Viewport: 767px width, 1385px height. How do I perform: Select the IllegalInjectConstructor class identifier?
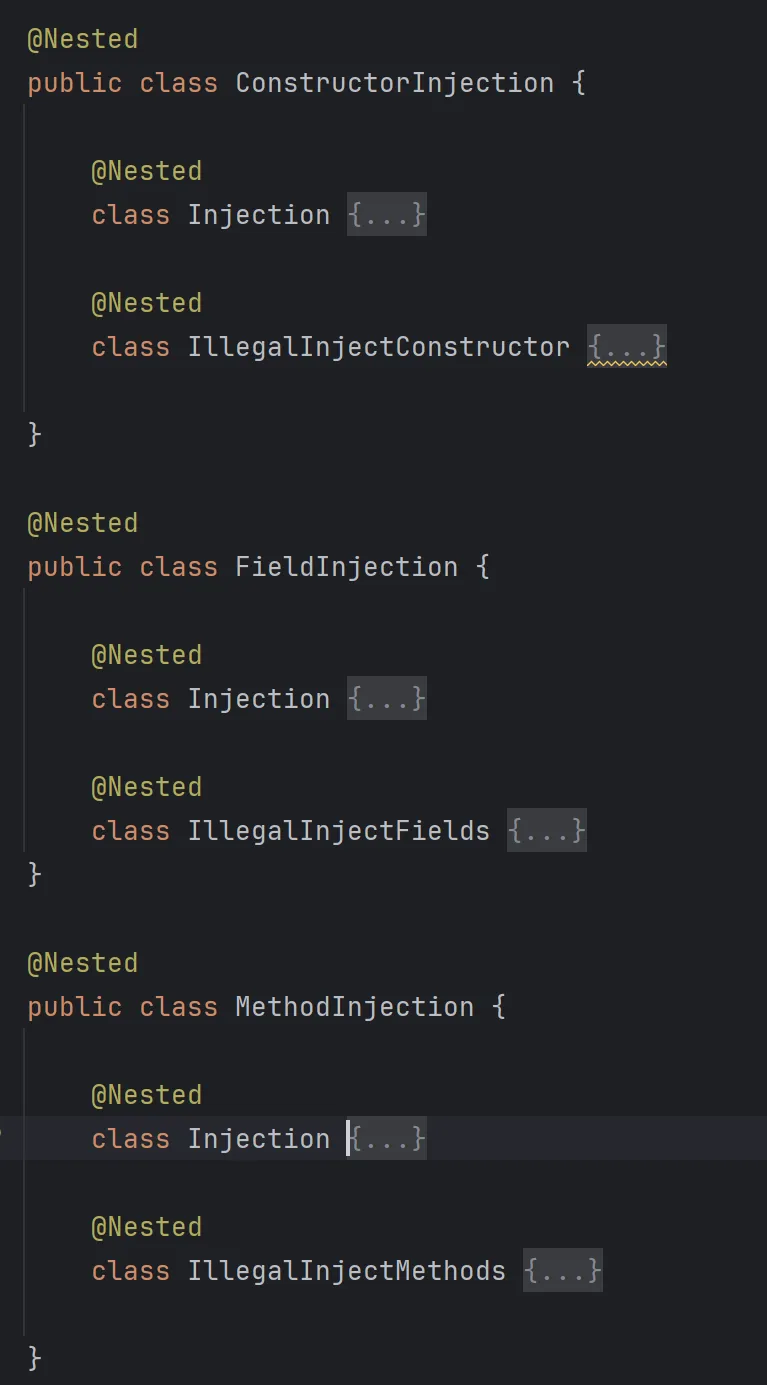point(378,347)
